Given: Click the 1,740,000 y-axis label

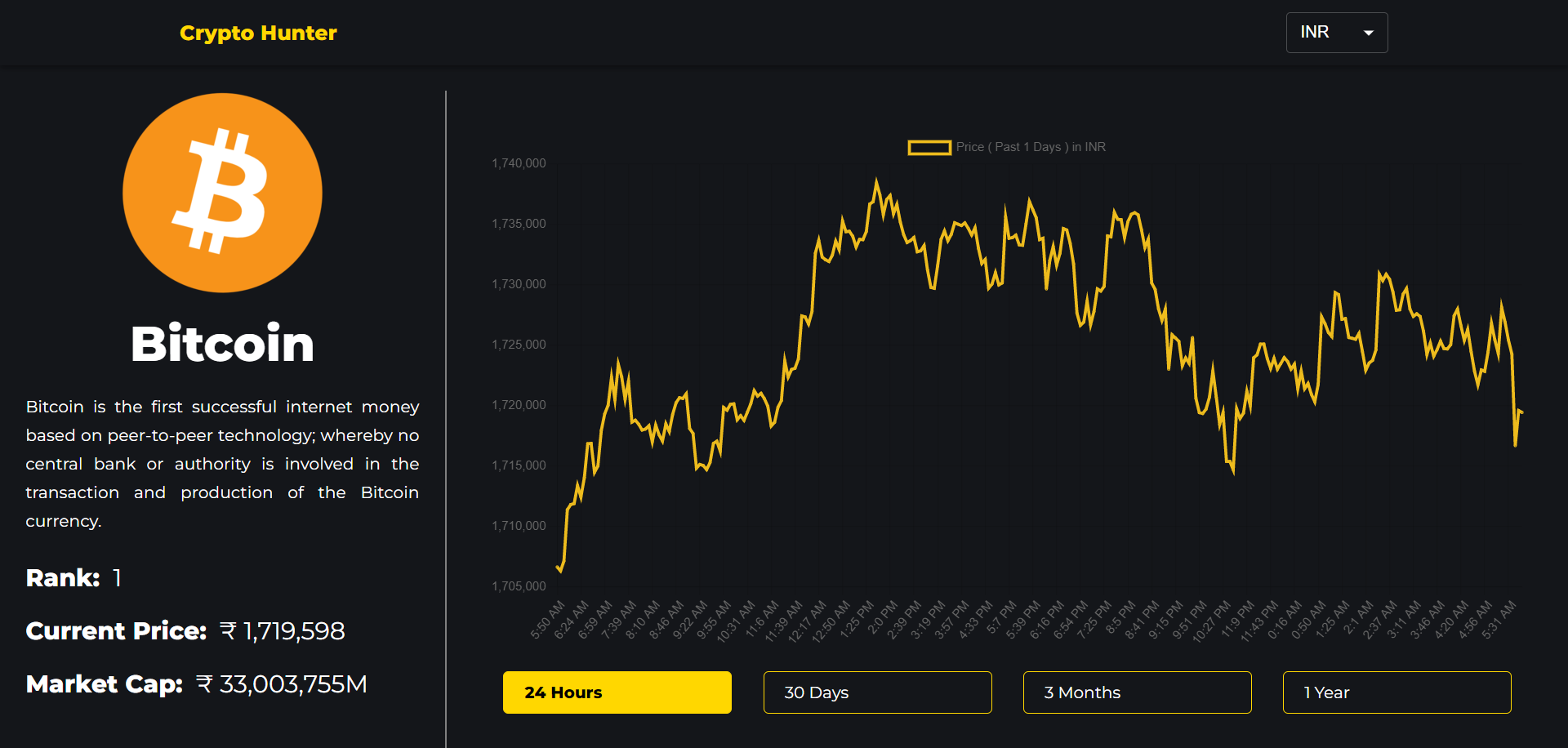Looking at the screenshot, I should [x=519, y=163].
